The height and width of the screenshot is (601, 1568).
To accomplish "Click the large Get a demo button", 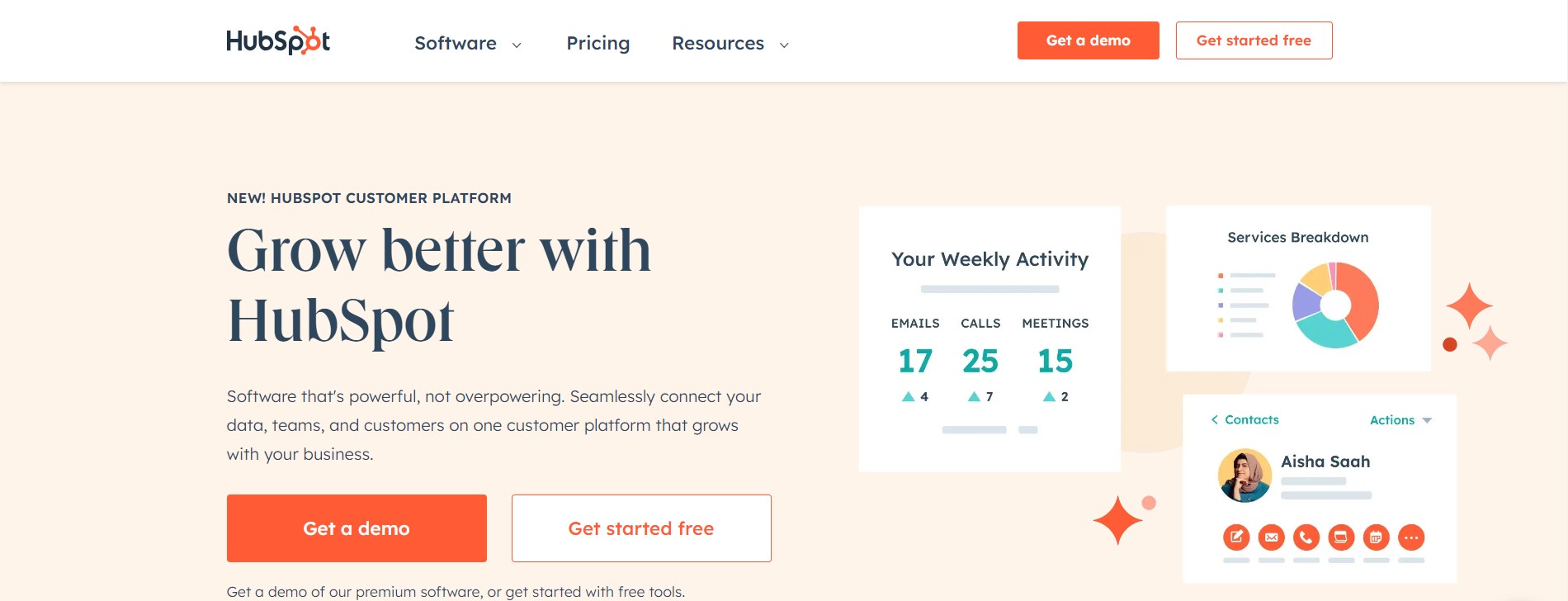I will click(357, 528).
